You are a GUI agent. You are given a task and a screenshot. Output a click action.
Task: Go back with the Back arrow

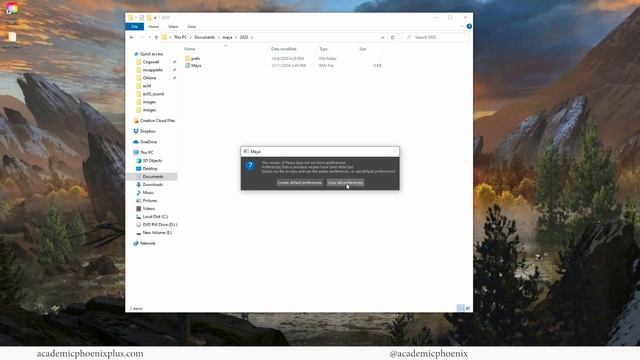131,37
